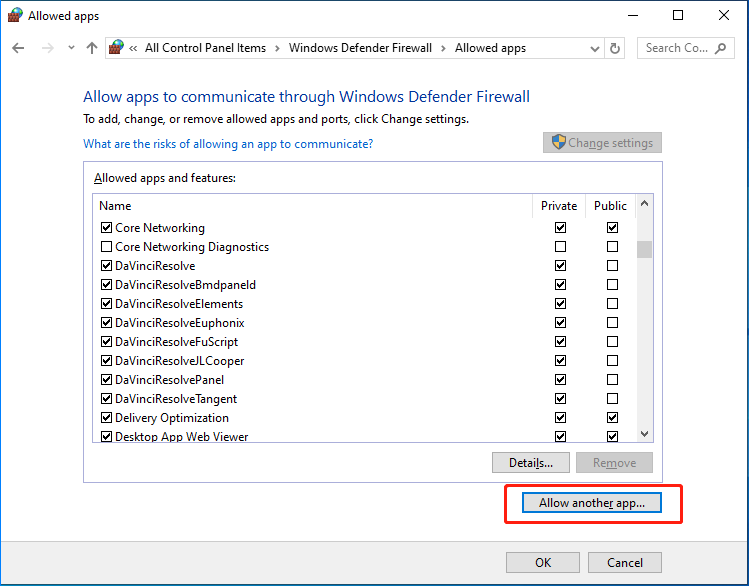Open All Control Panel Items breadcrumb
Viewport: 749px width, 586px height.
pos(205,48)
